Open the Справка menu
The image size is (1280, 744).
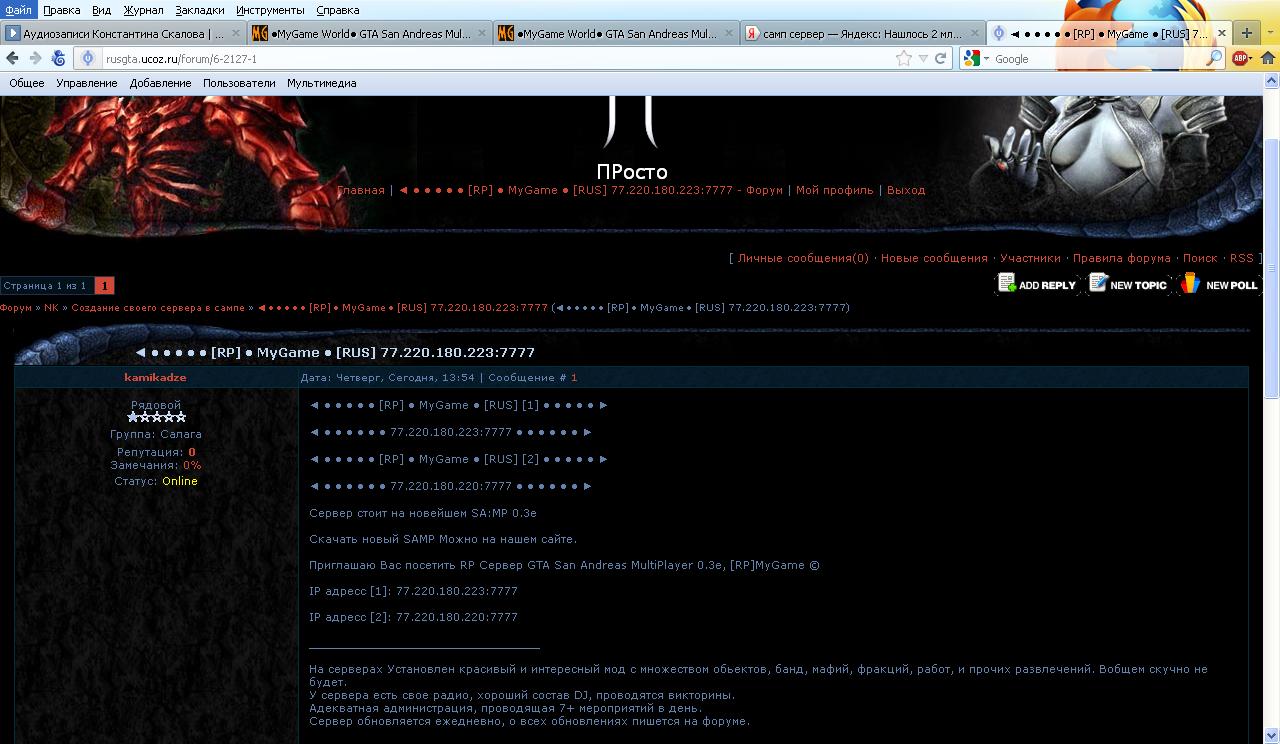(337, 10)
